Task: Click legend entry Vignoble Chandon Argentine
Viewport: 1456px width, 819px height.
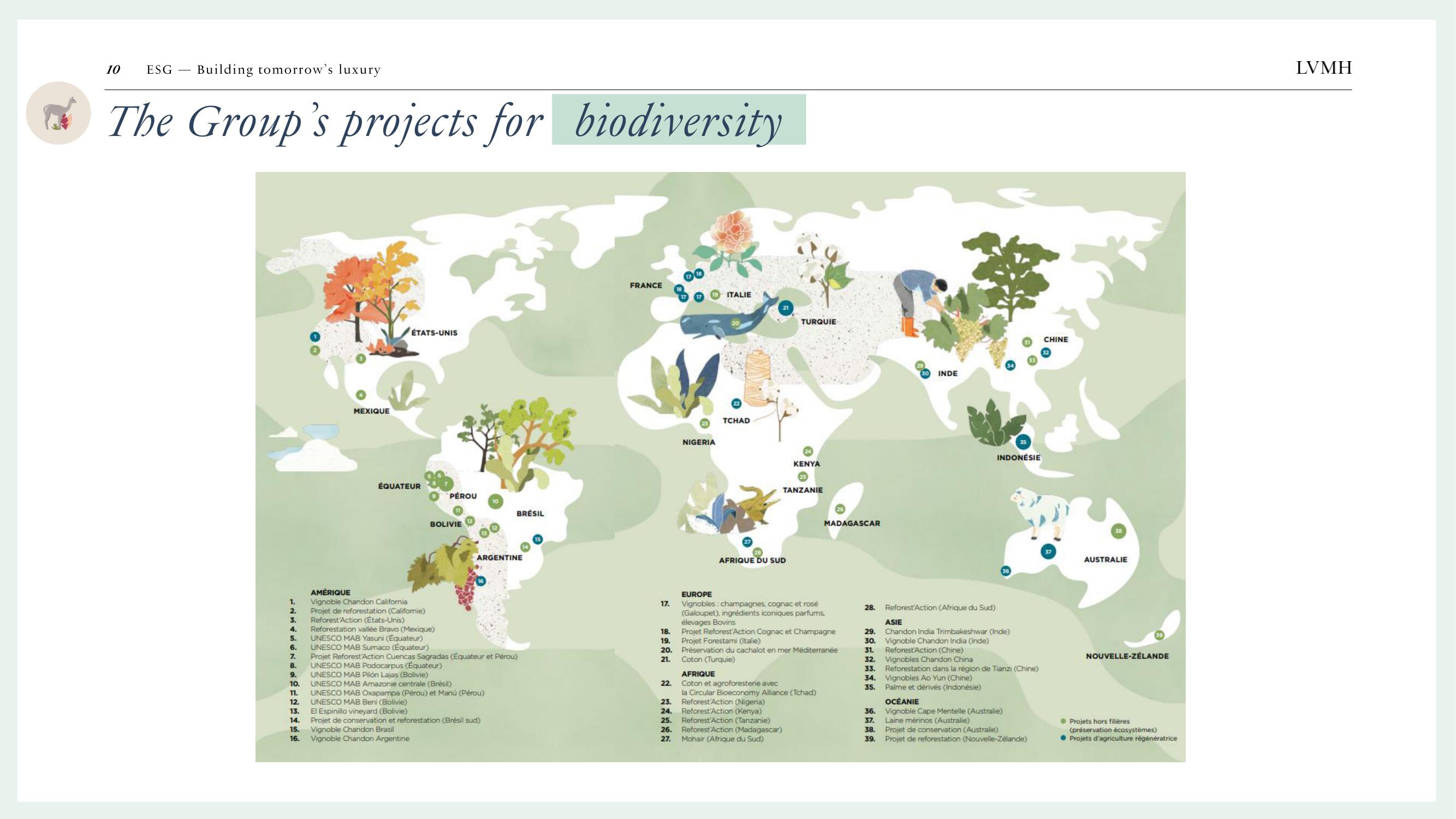Action: pyautogui.click(x=359, y=739)
